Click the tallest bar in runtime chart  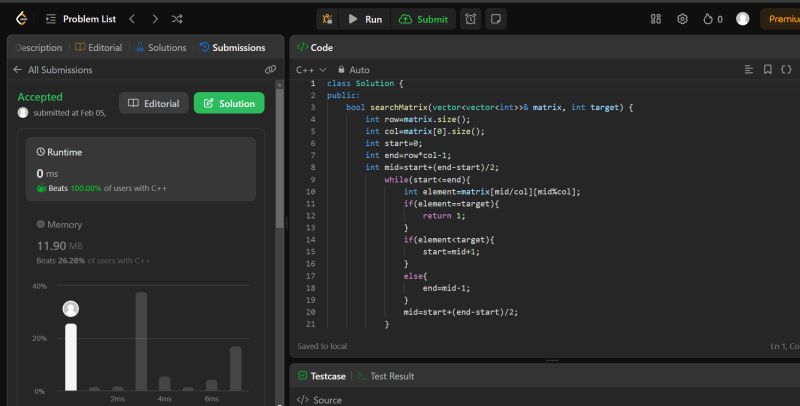[x=141, y=340]
